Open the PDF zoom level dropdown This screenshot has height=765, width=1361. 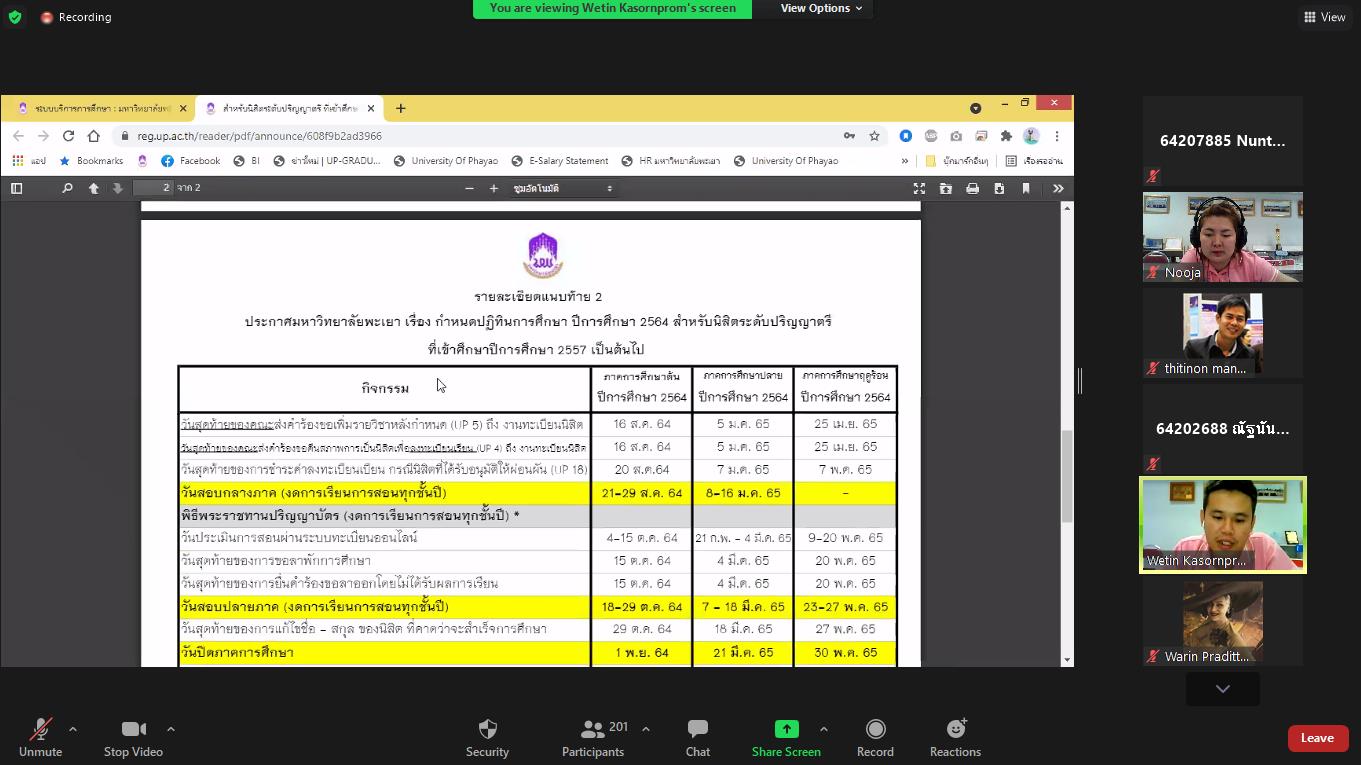[x=563, y=188]
